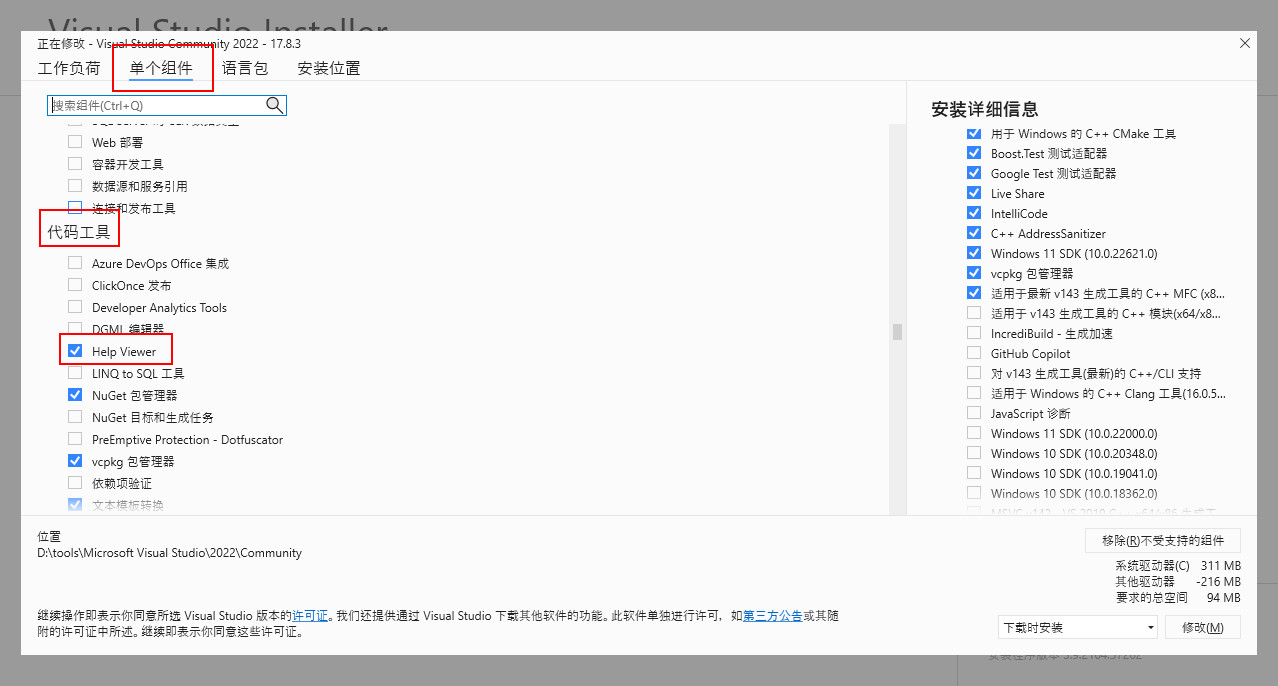The width and height of the screenshot is (1278, 686).
Task: Disable Live Share in install details
Action: point(974,193)
